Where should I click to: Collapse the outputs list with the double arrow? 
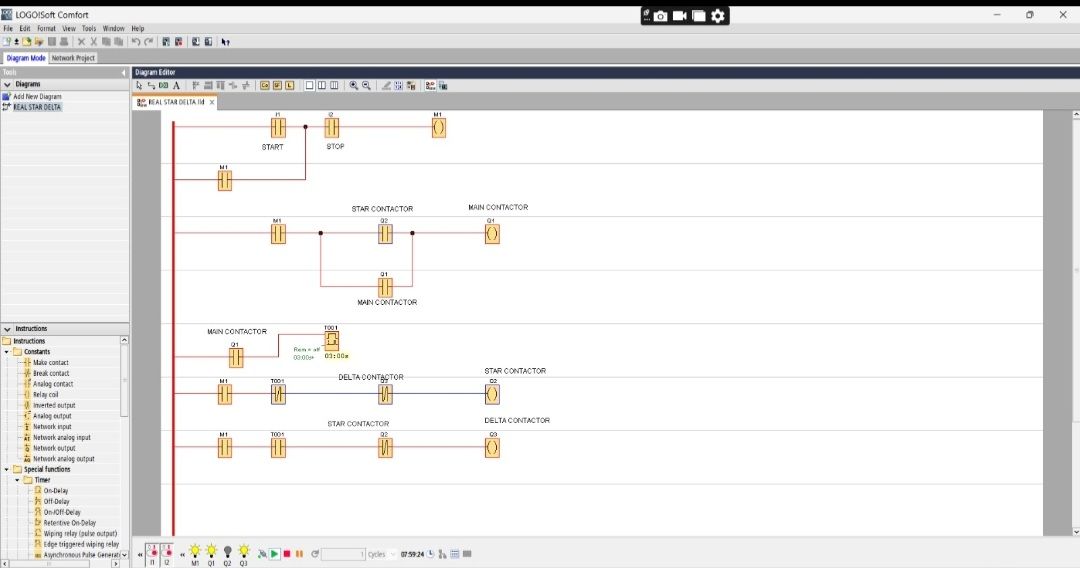[183, 554]
